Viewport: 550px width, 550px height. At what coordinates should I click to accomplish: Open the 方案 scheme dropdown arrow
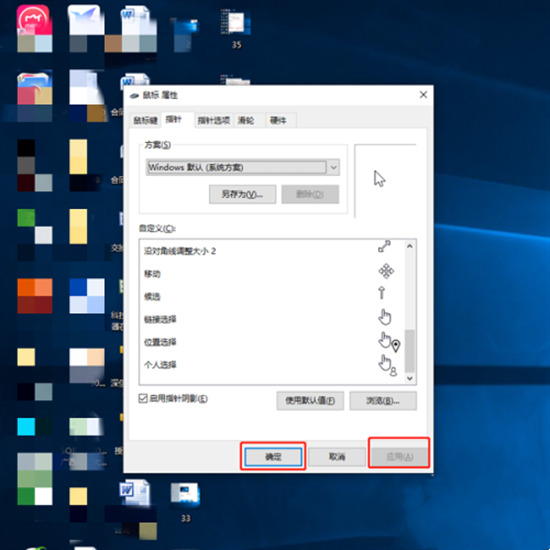[333, 167]
